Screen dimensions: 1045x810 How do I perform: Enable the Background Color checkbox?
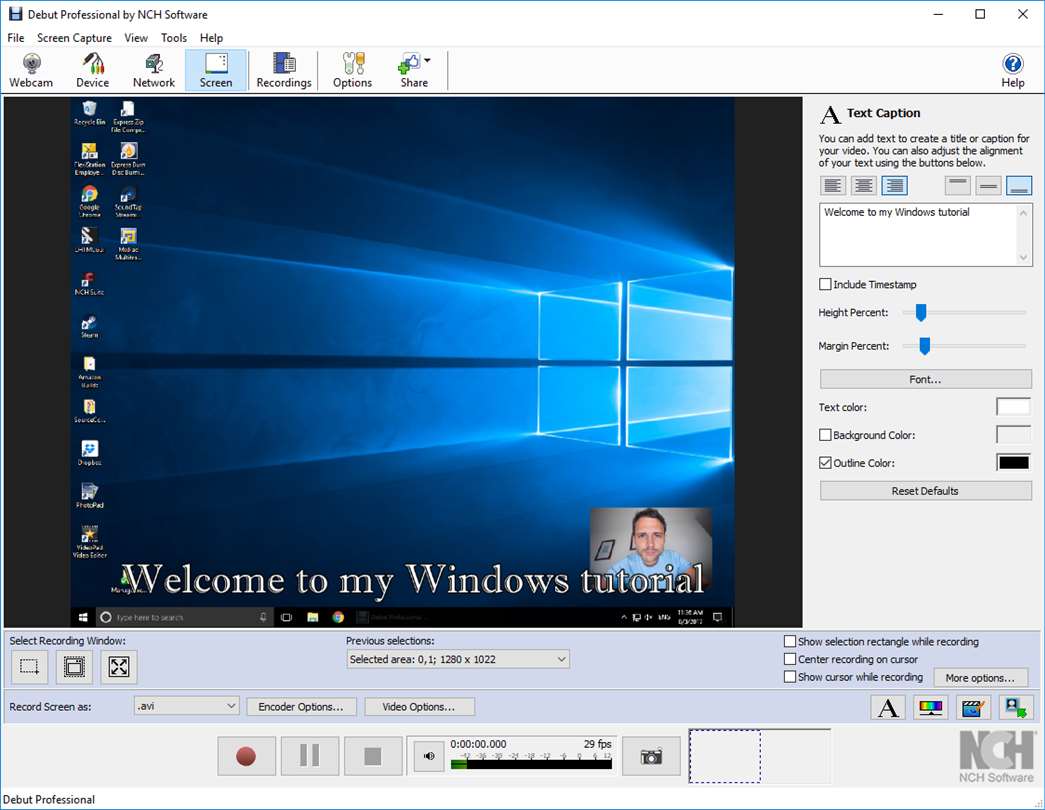(x=825, y=435)
